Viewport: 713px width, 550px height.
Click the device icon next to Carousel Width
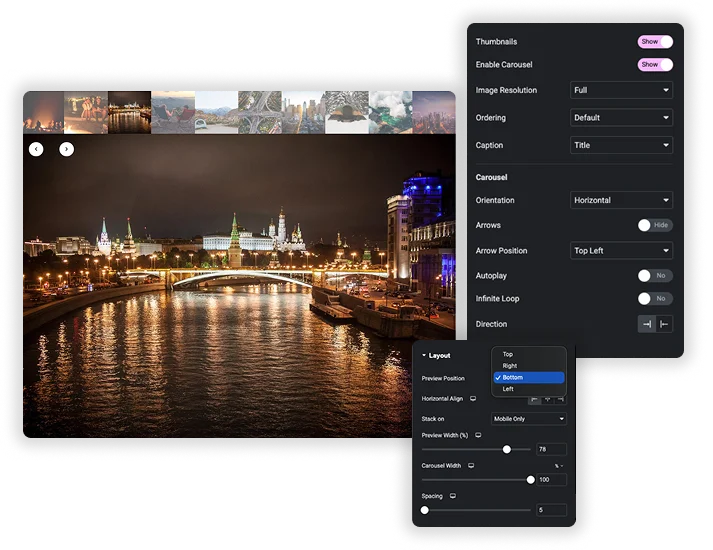click(471, 465)
